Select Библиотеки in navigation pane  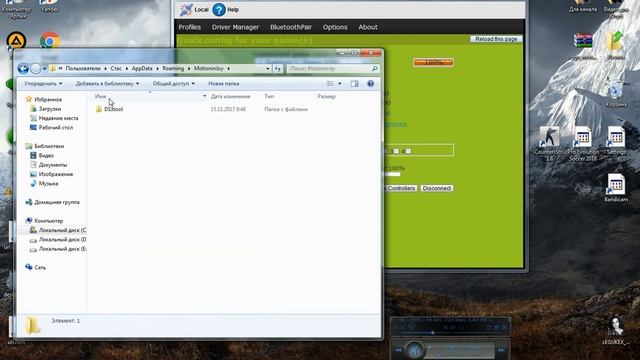[45, 146]
